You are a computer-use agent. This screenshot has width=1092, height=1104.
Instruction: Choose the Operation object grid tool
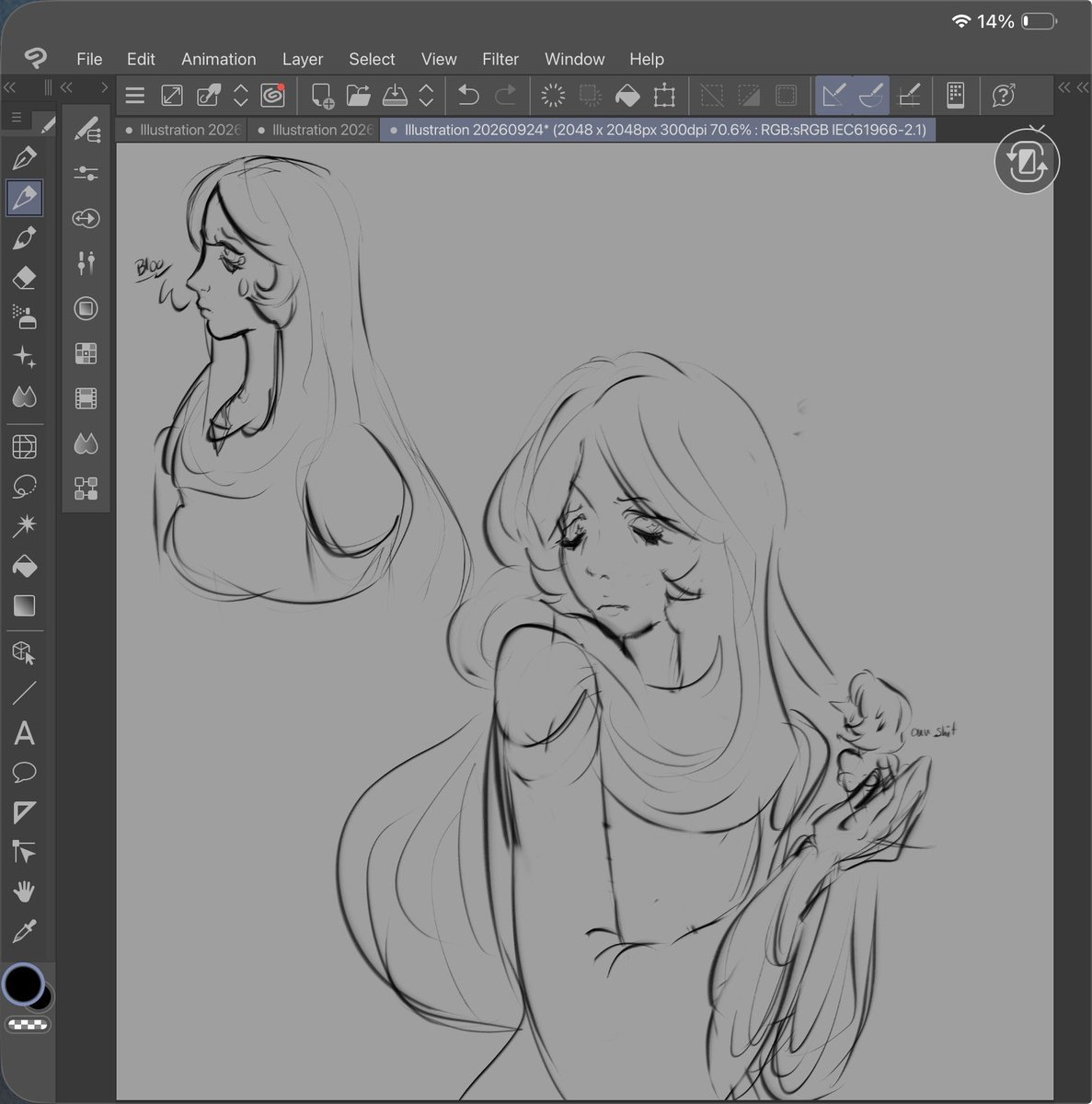[x=25, y=447]
